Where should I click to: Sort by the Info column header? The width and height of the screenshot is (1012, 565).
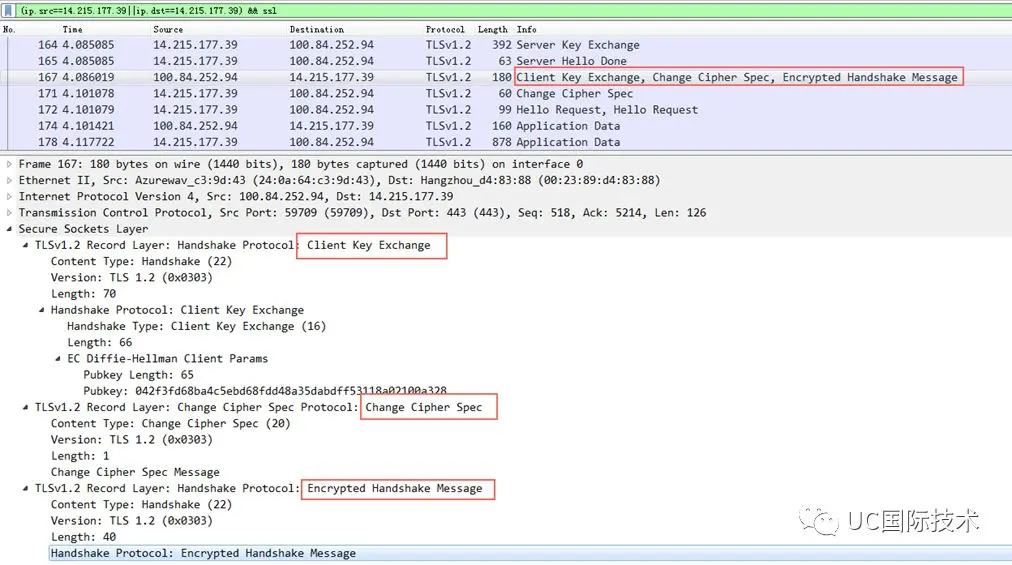526,30
